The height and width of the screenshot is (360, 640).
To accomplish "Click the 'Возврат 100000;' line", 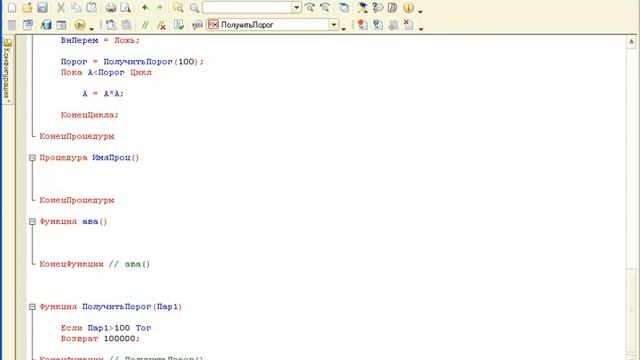I will [x=100, y=338].
